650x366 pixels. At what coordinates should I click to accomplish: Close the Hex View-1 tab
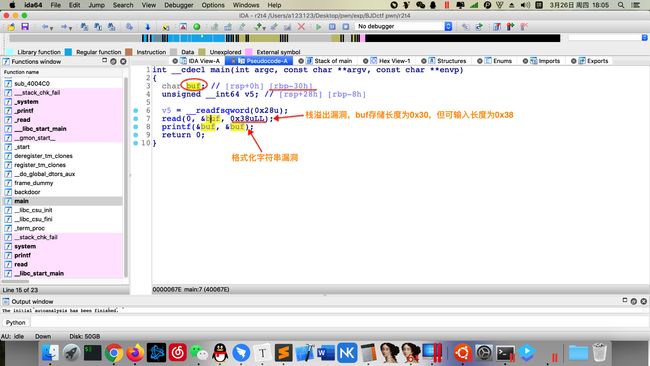(366, 61)
